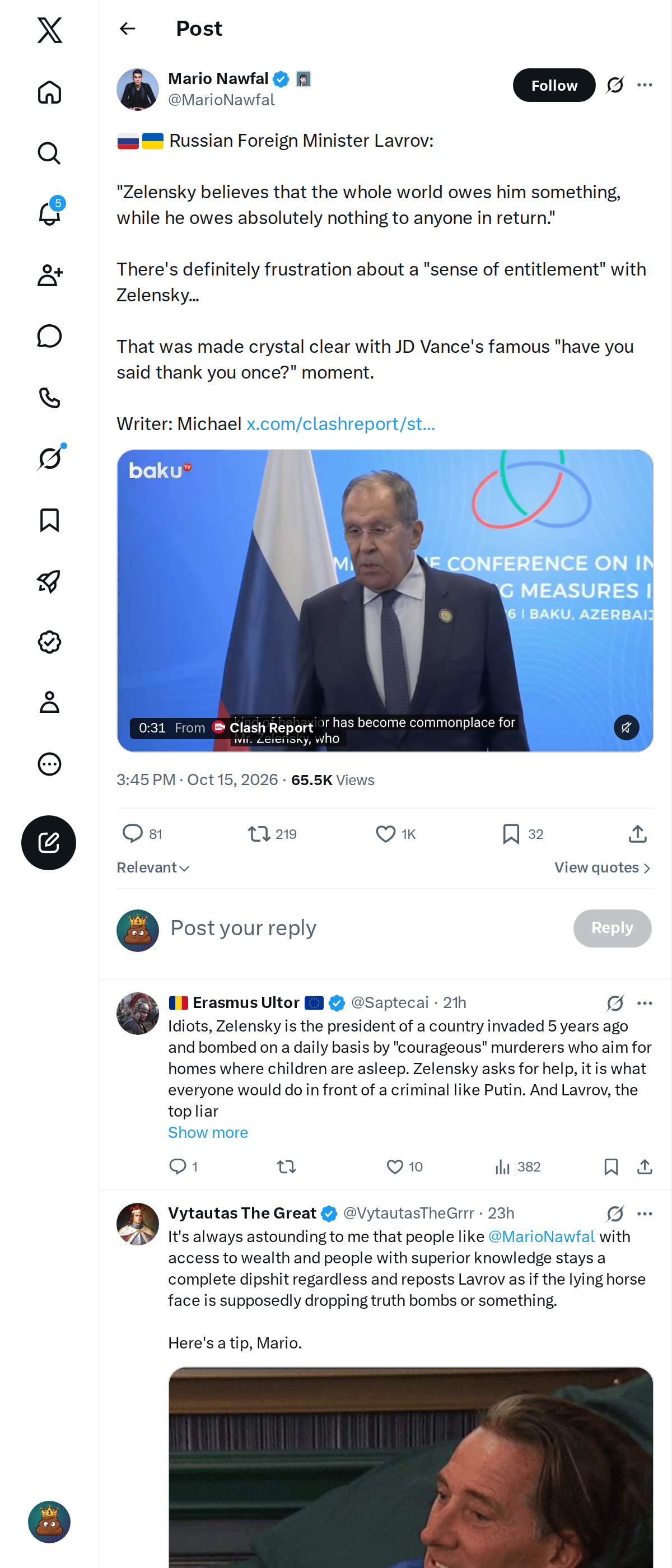Open the More circle menu in sidebar
Image resolution: width=672 pixels, height=1568 pixels.
point(49,763)
